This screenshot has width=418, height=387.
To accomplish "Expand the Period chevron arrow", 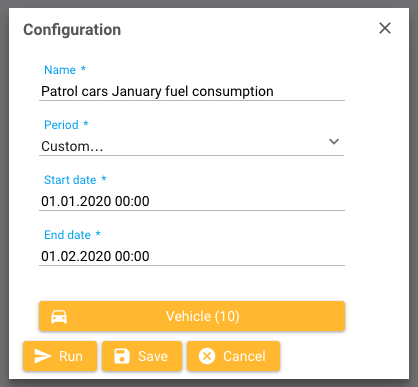I will pos(334,141).
